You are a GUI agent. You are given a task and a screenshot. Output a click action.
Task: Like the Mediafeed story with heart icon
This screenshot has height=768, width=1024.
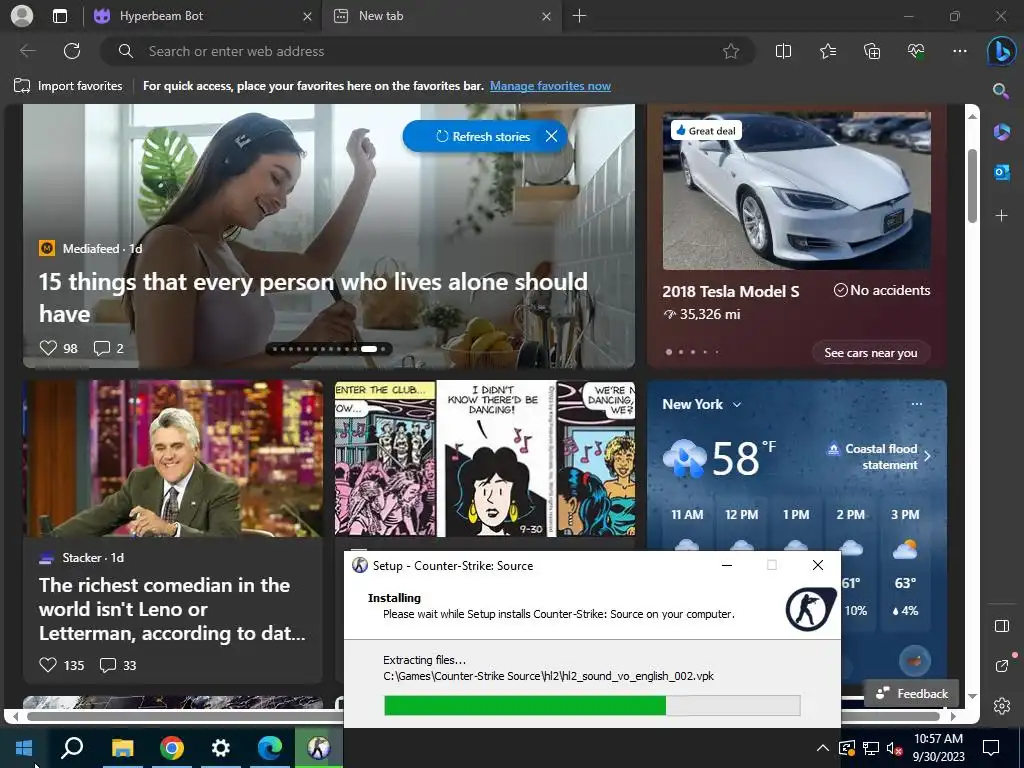coord(48,348)
